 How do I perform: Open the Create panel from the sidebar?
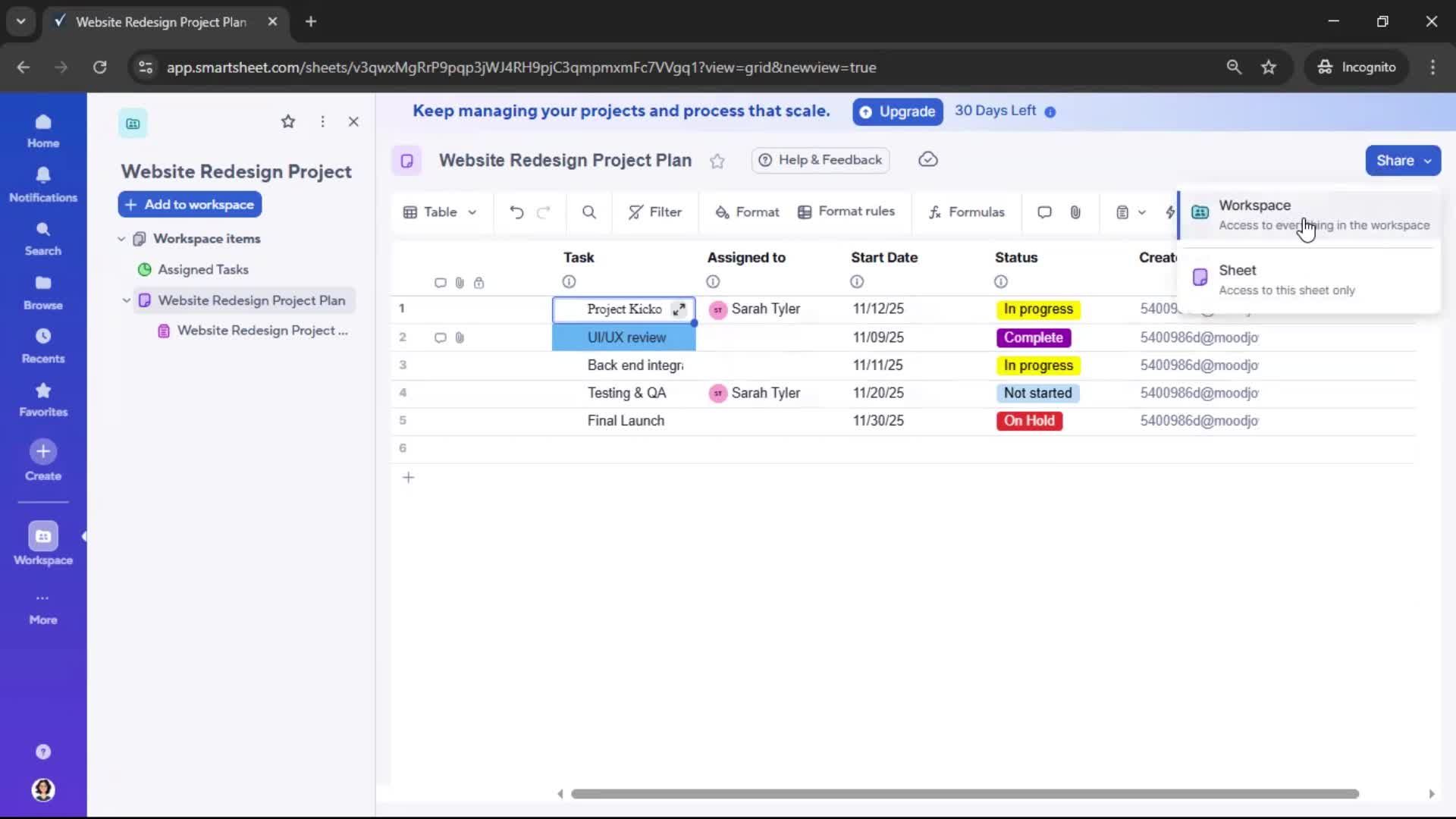click(x=43, y=461)
